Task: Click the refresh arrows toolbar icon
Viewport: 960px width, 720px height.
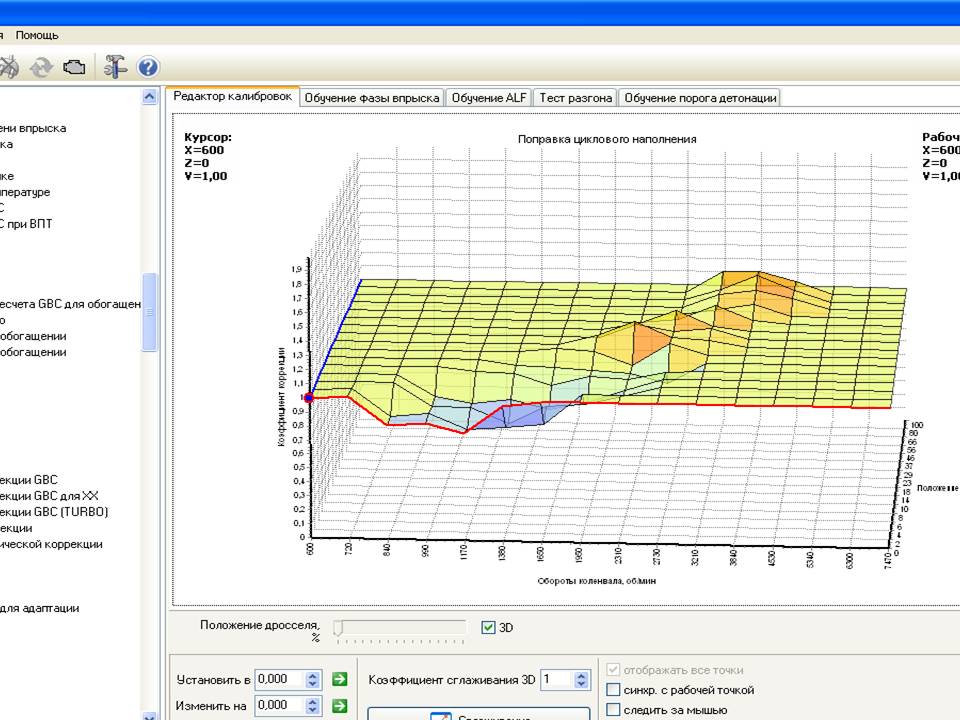Action: [41, 67]
